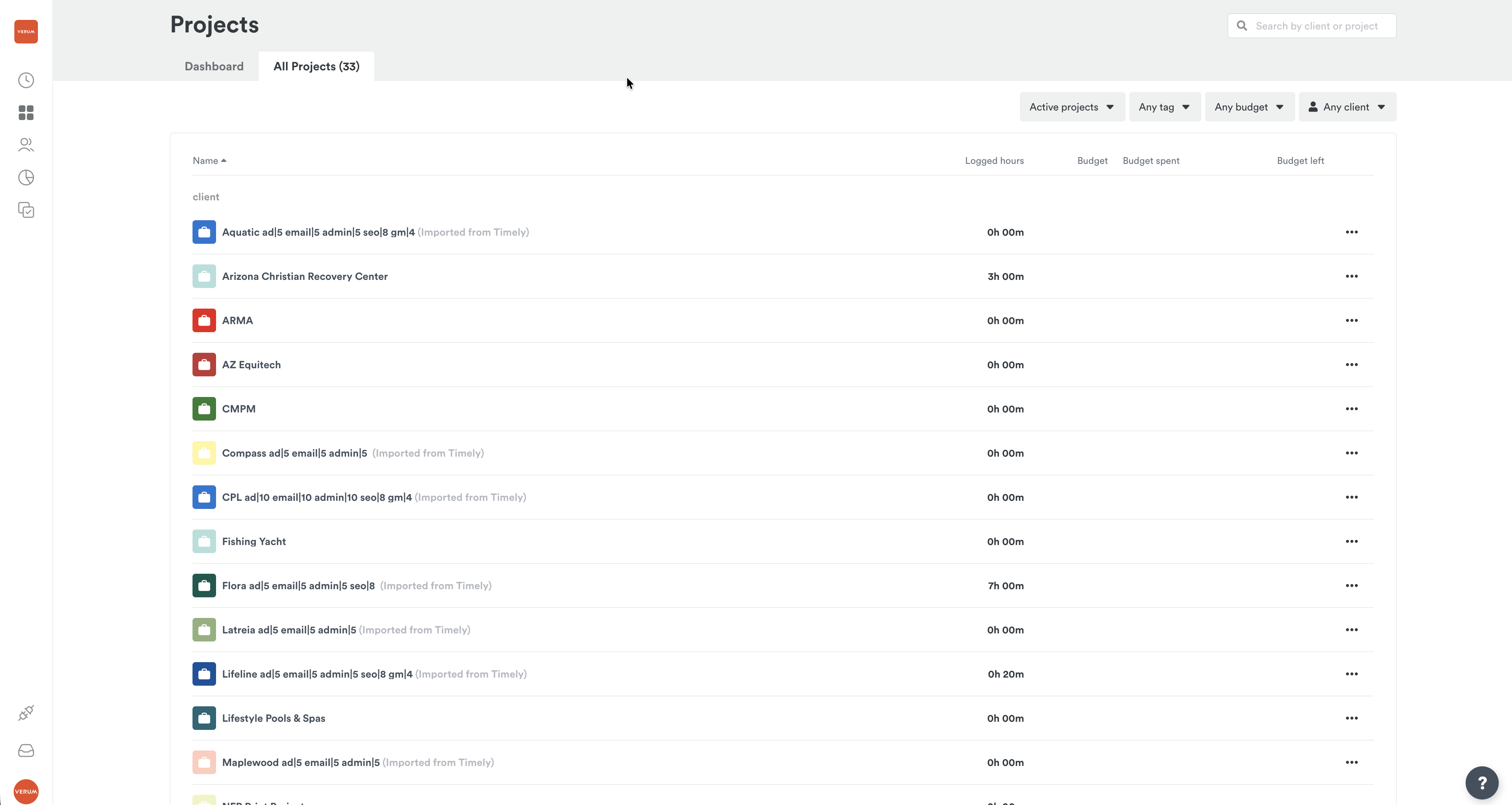Viewport: 1512px width, 805px height.
Task: Open the more options menu for Lifestyle Pools & Spas
Action: pyautogui.click(x=1352, y=718)
